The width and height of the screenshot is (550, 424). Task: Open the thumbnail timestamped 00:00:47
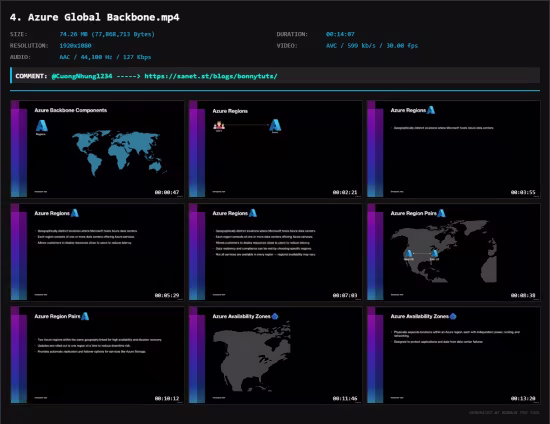[97, 149]
